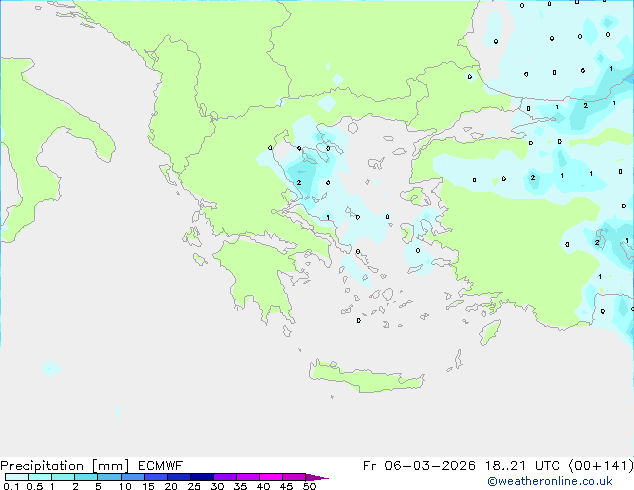Click the "ECMWF" model label
Screen dimensions: 634x490
[161, 466]
